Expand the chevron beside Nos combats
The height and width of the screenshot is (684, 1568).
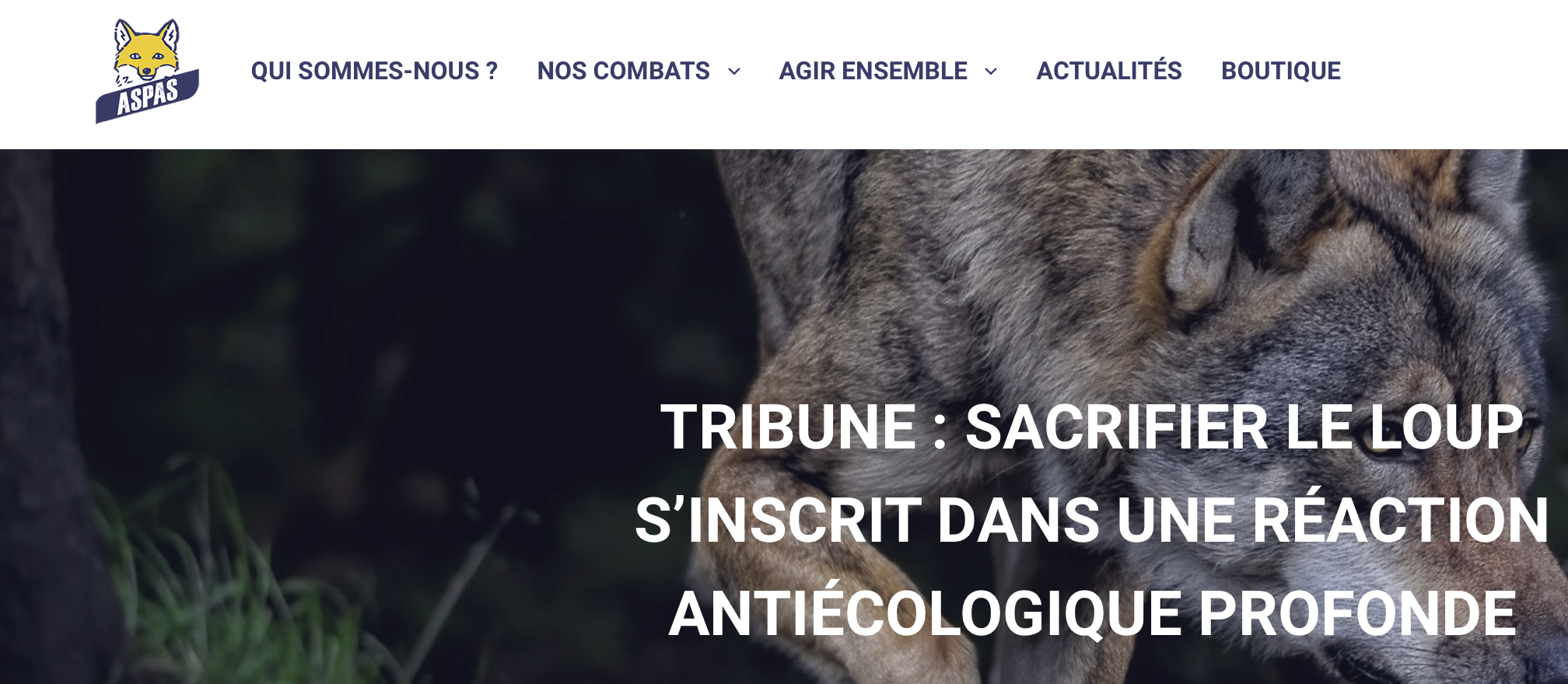[x=734, y=72]
